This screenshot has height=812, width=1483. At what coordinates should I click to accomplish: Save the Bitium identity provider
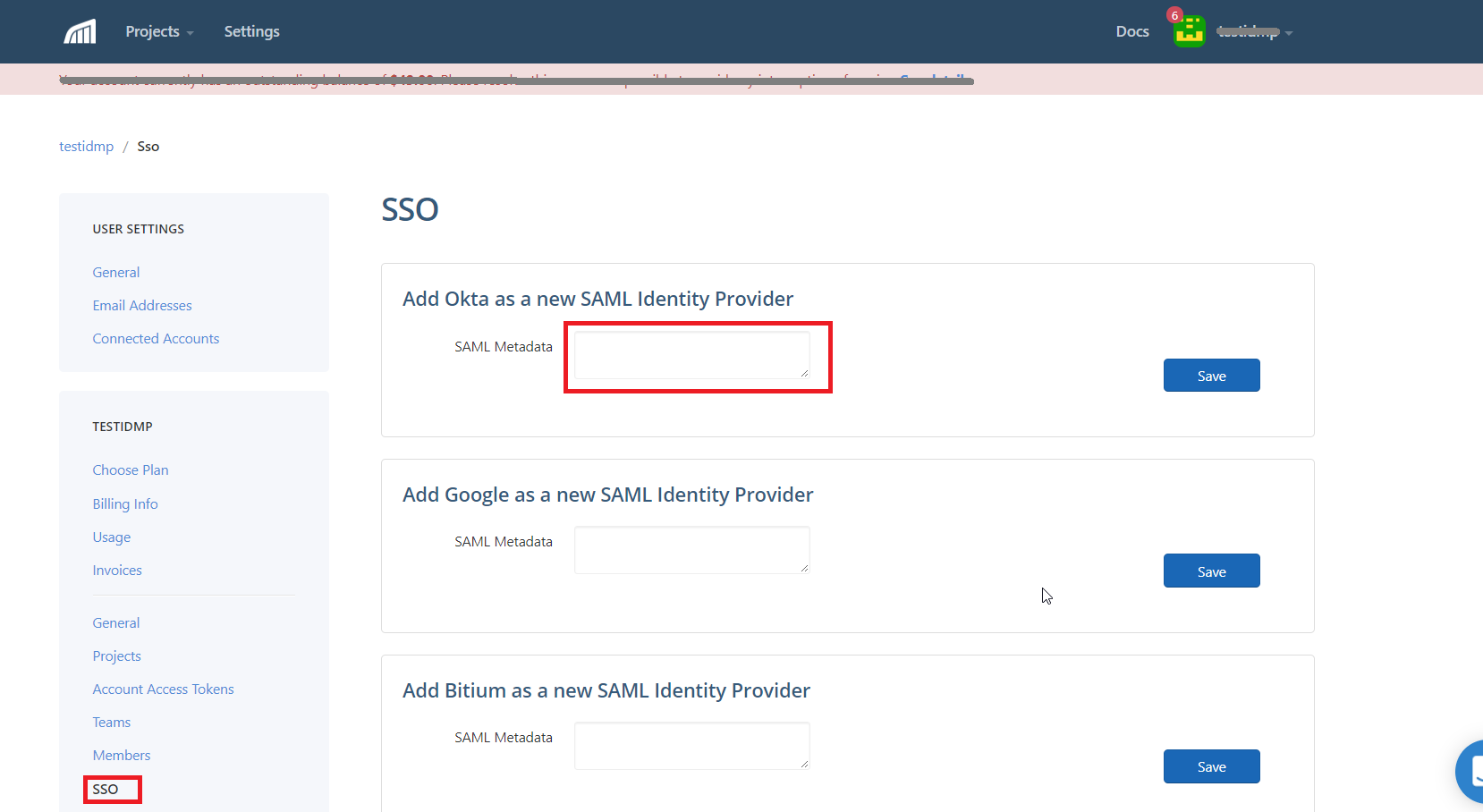coord(1212,766)
